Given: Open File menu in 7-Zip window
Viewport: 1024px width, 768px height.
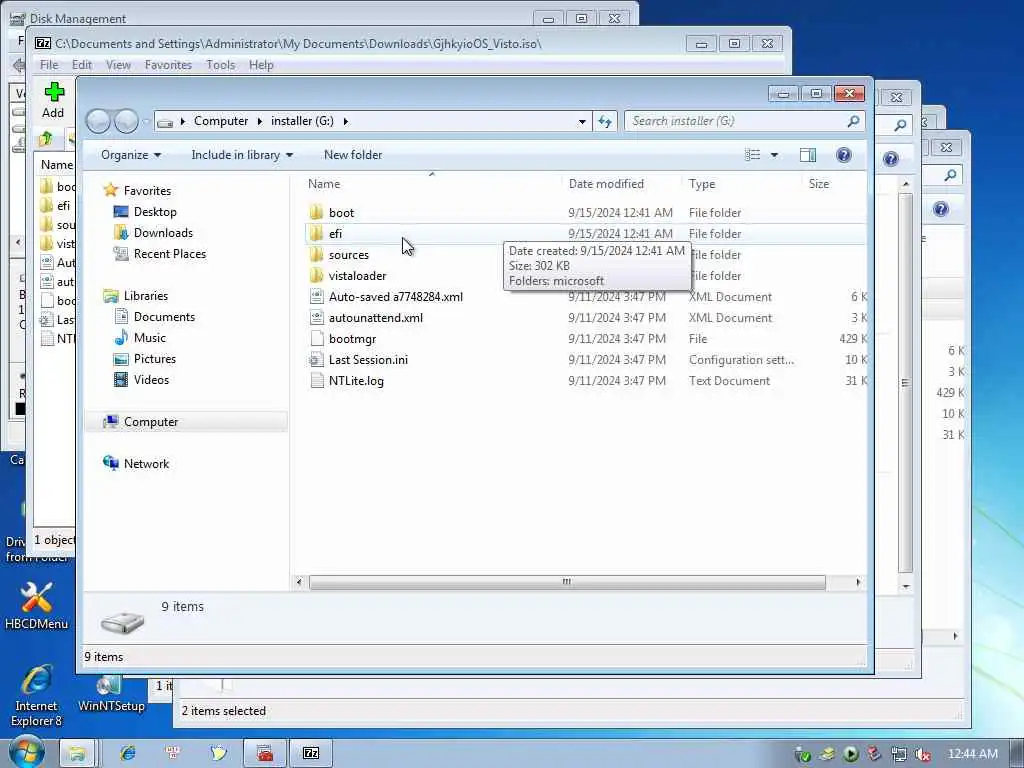Looking at the screenshot, I should point(49,65).
